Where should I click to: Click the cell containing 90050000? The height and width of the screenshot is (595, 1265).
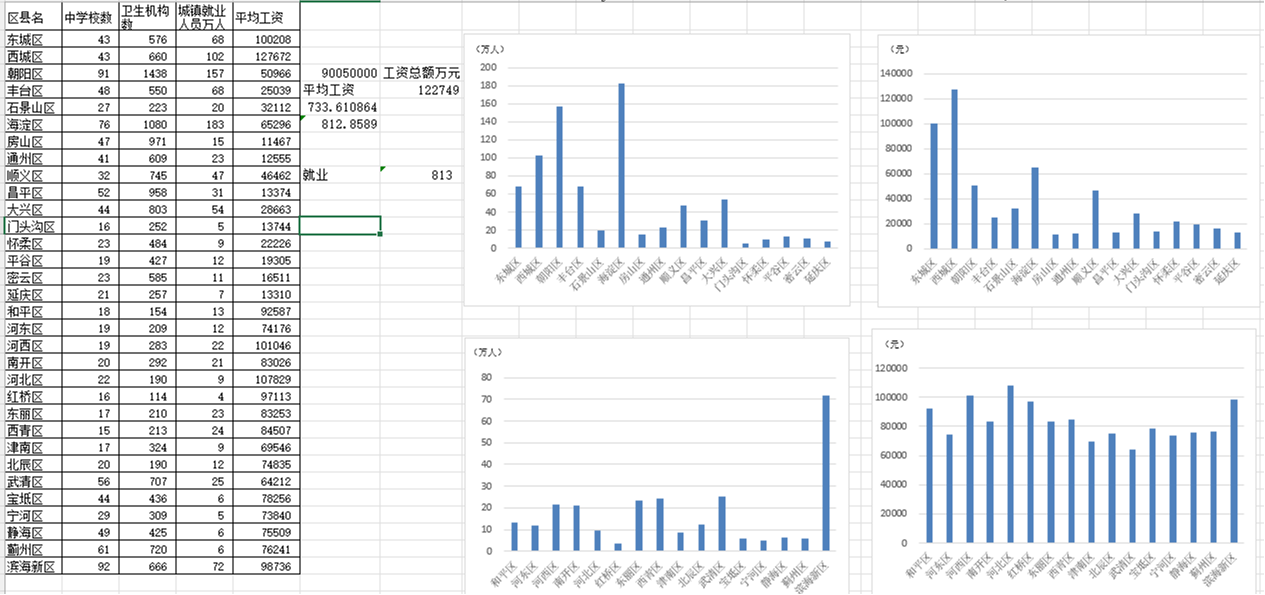[x=340, y=74]
